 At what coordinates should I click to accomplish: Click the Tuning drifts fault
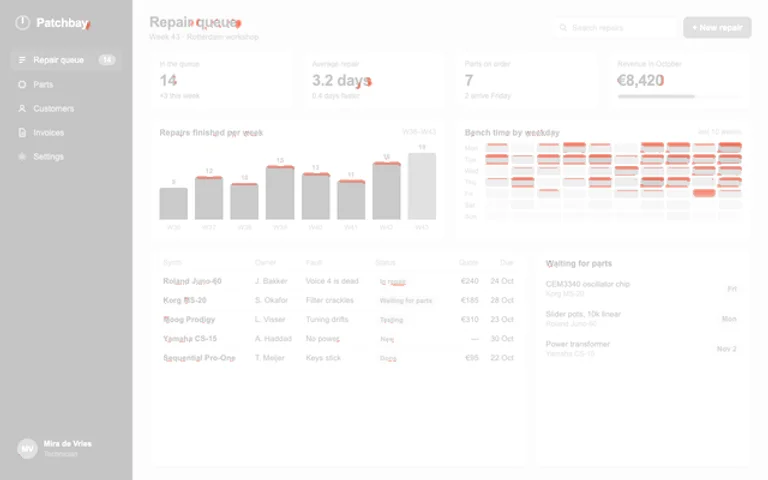(327, 319)
